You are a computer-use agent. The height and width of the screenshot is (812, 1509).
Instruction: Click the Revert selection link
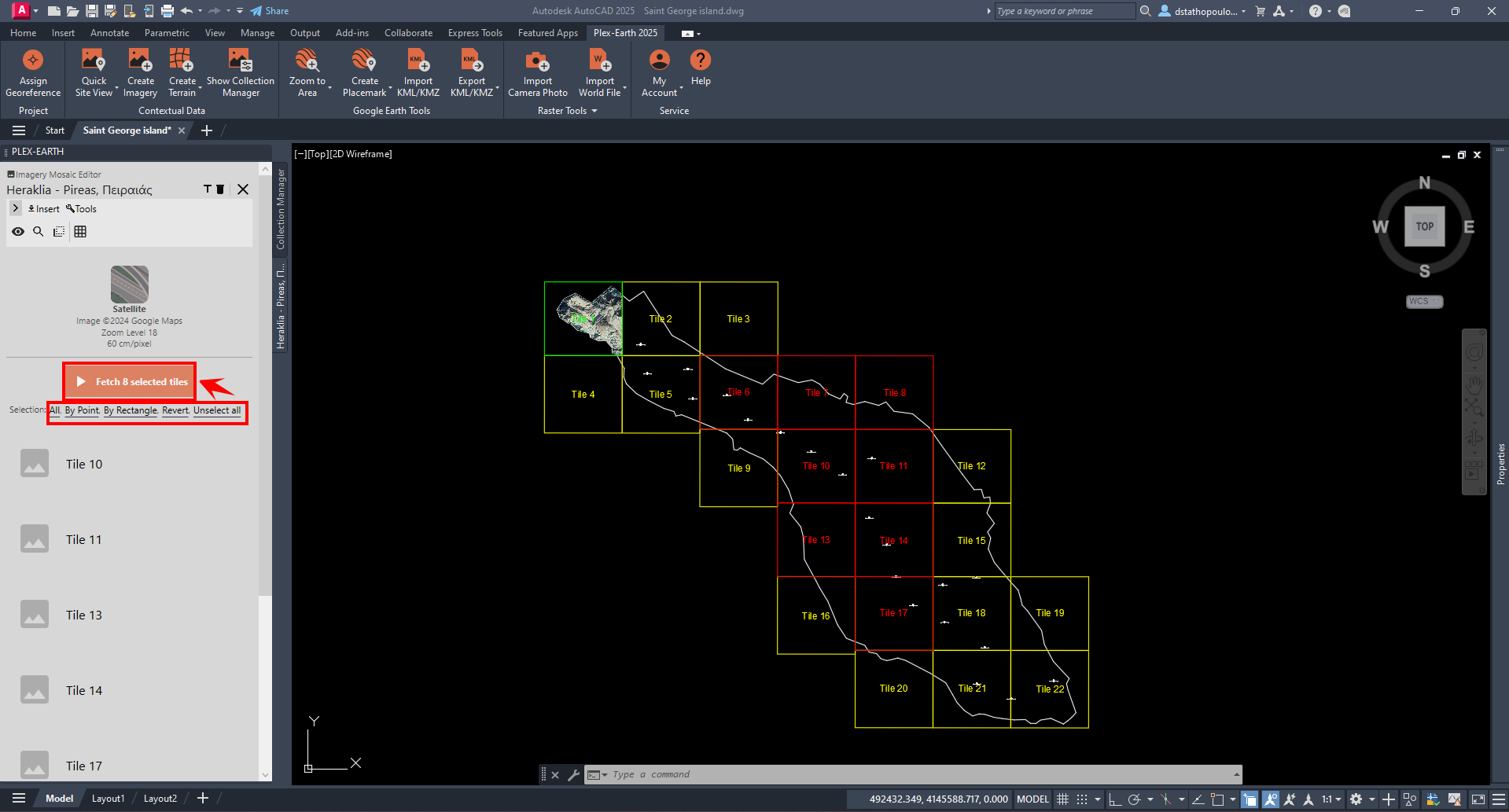click(175, 410)
